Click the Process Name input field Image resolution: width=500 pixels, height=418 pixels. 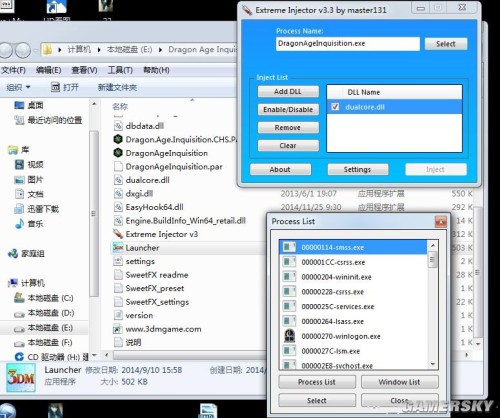click(348, 44)
